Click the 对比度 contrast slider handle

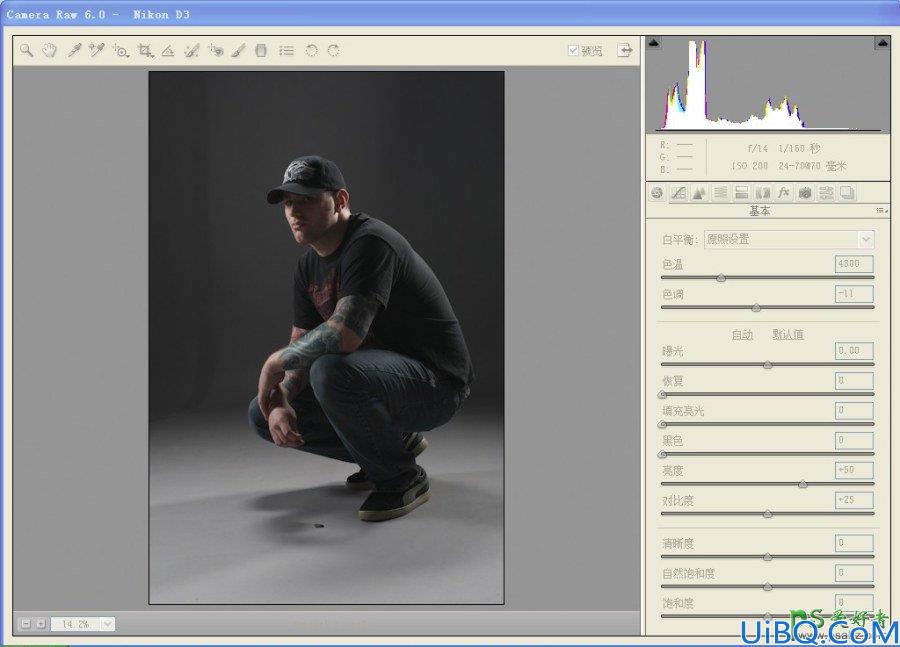768,514
